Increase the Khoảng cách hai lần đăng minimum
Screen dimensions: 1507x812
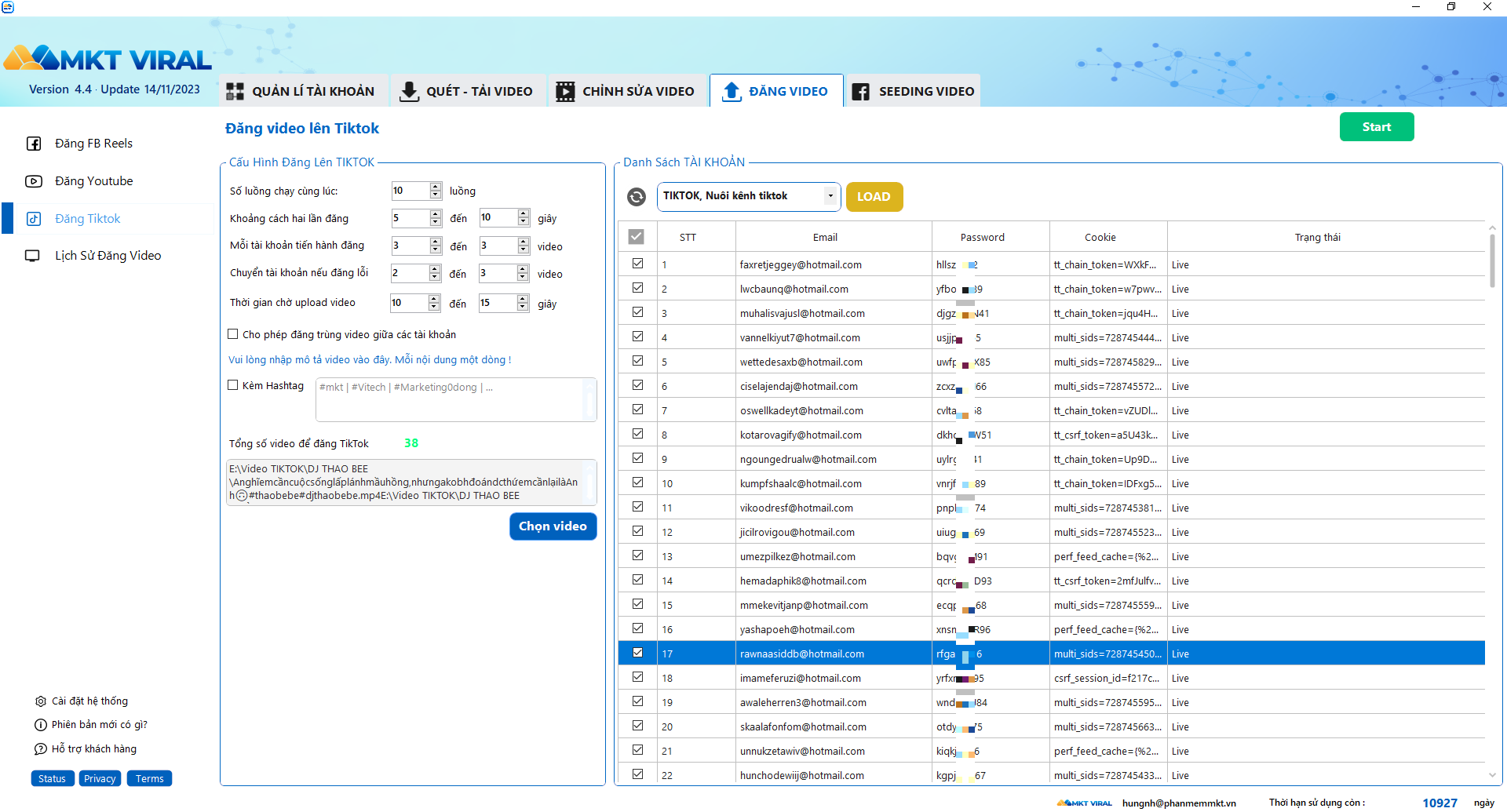pyautogui.click(x=436, y=214)
